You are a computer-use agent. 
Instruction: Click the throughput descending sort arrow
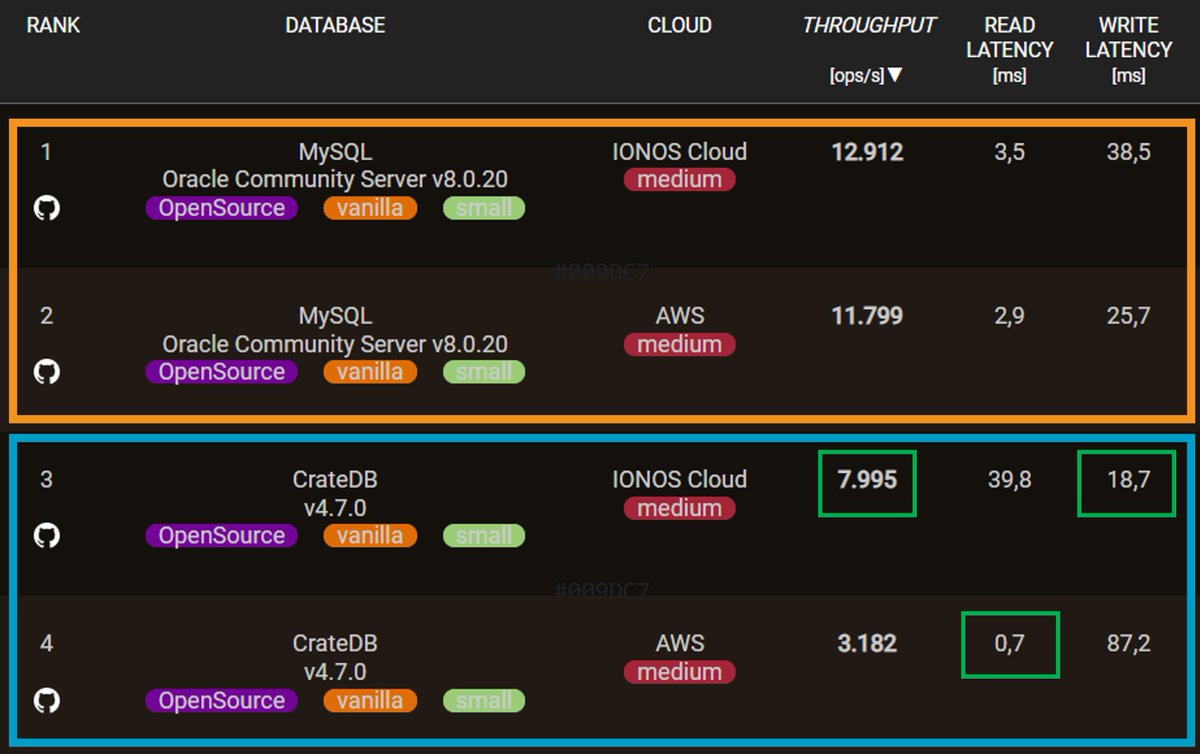pyautogui.click(x=896, y=75)
